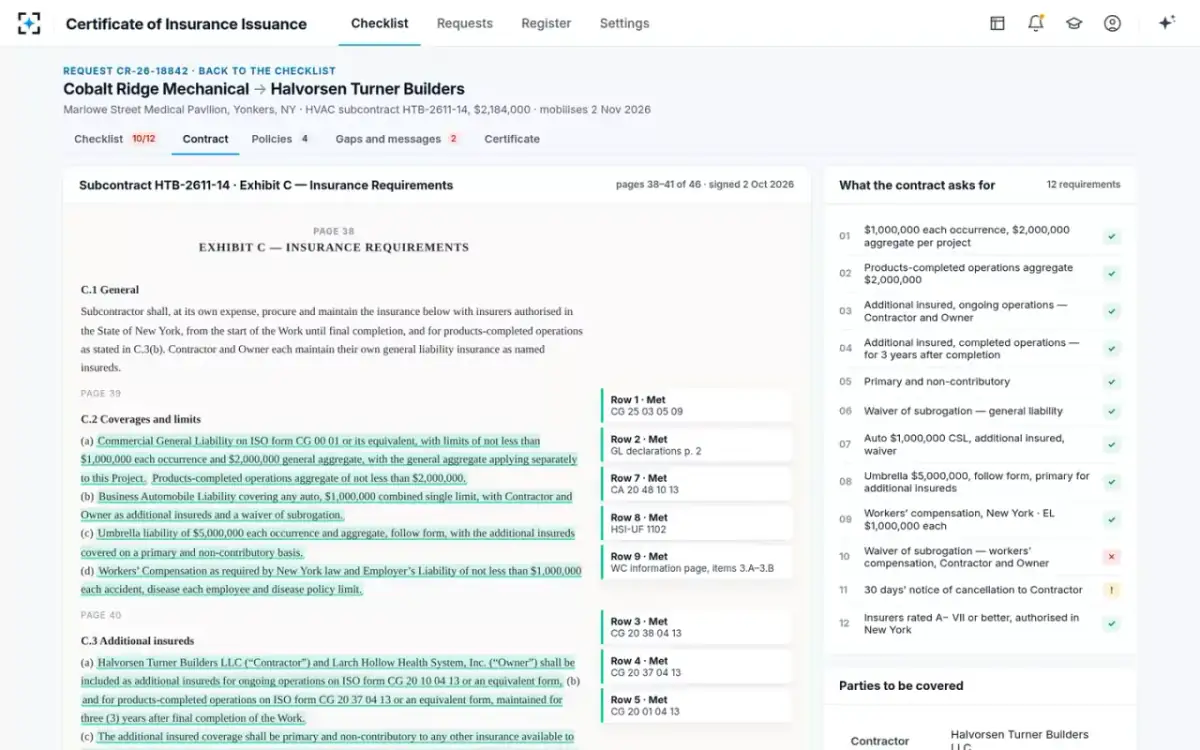Select the Contract sub-tab
The height and width of the screenshot is (750, 1200).
coord(206,139)
